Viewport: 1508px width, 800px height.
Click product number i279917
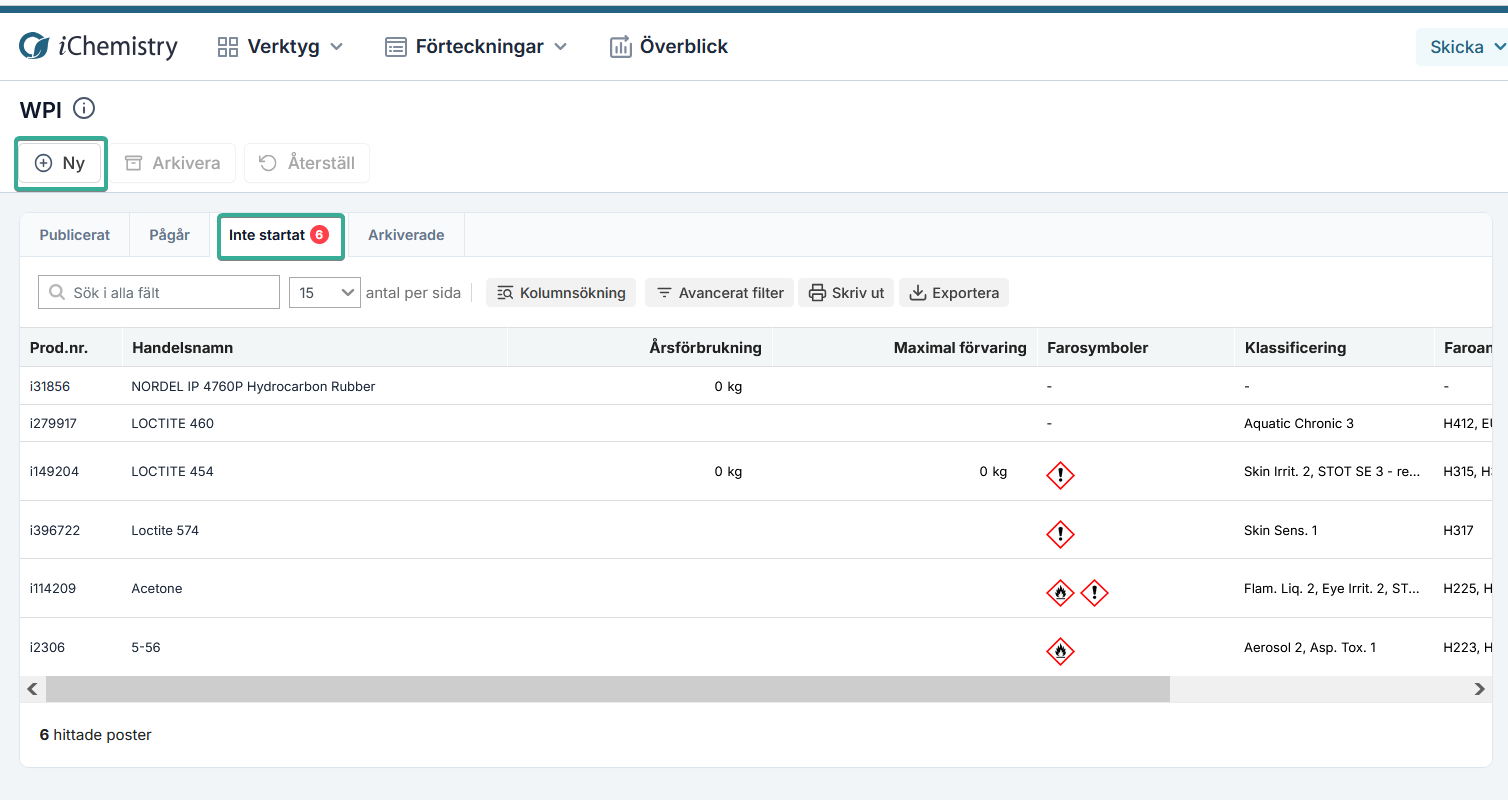tap(53, 423)
